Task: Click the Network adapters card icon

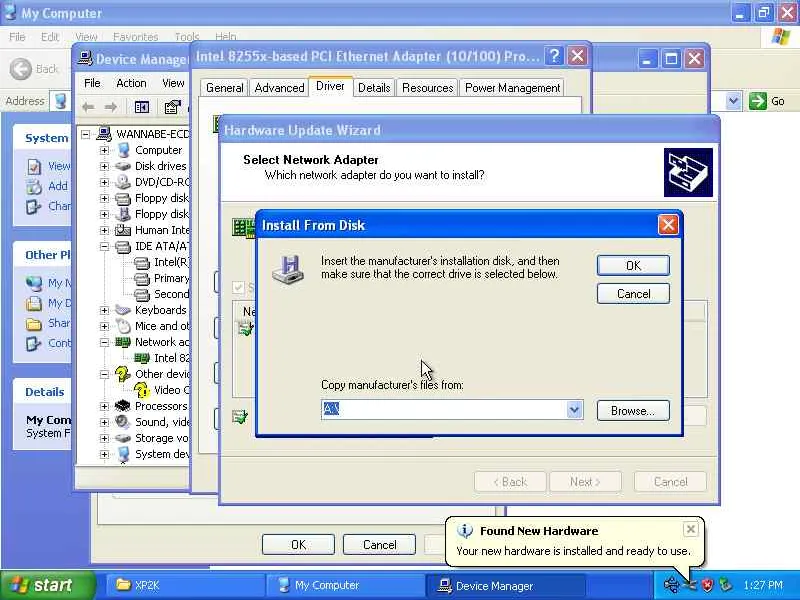Action: (123, 342)
